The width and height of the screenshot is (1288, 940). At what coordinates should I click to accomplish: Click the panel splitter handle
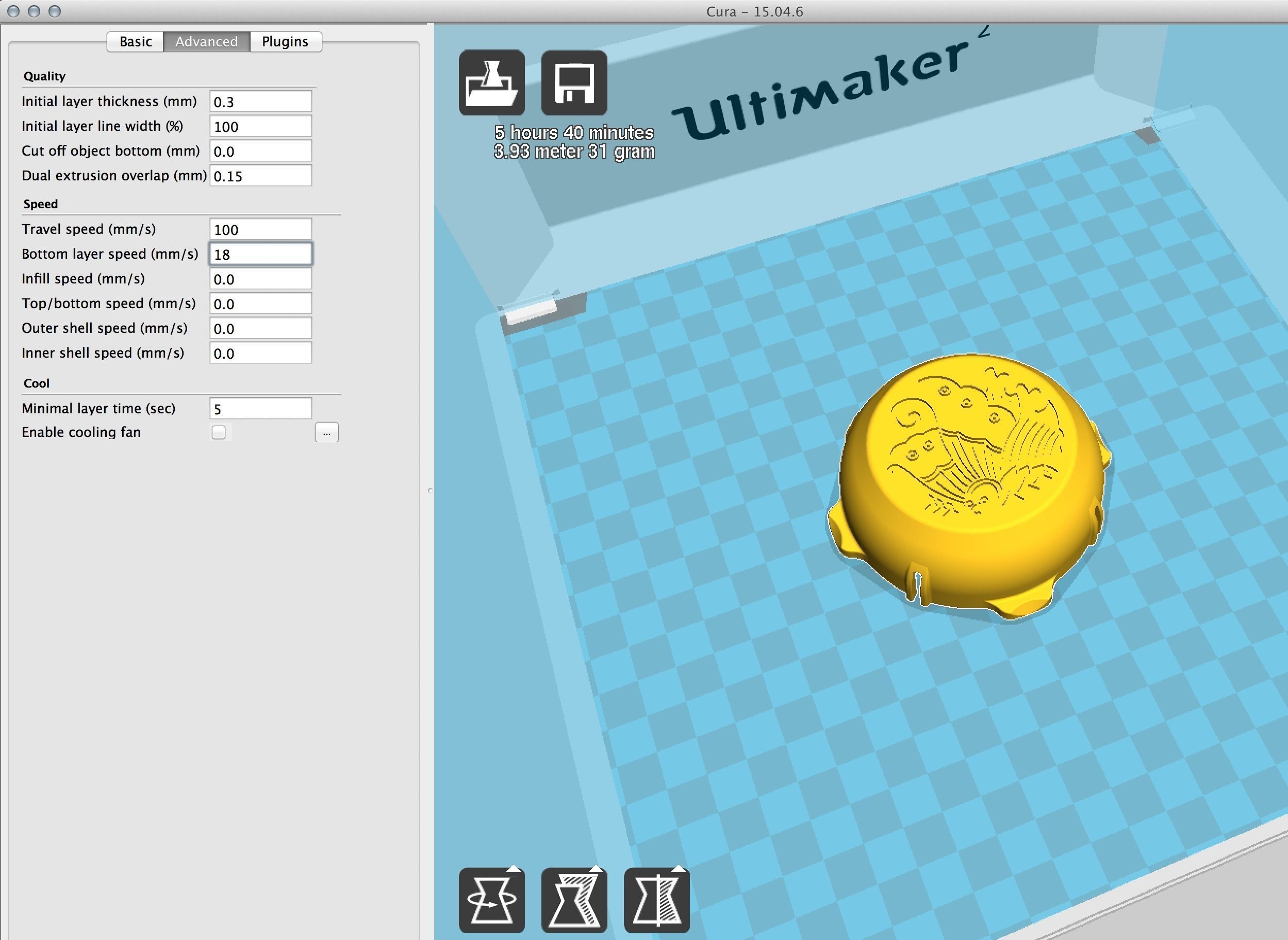[x=430, y=491]
